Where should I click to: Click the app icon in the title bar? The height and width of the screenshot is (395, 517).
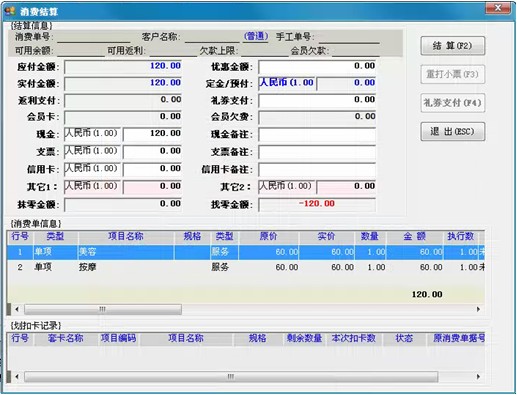(10, 11)
